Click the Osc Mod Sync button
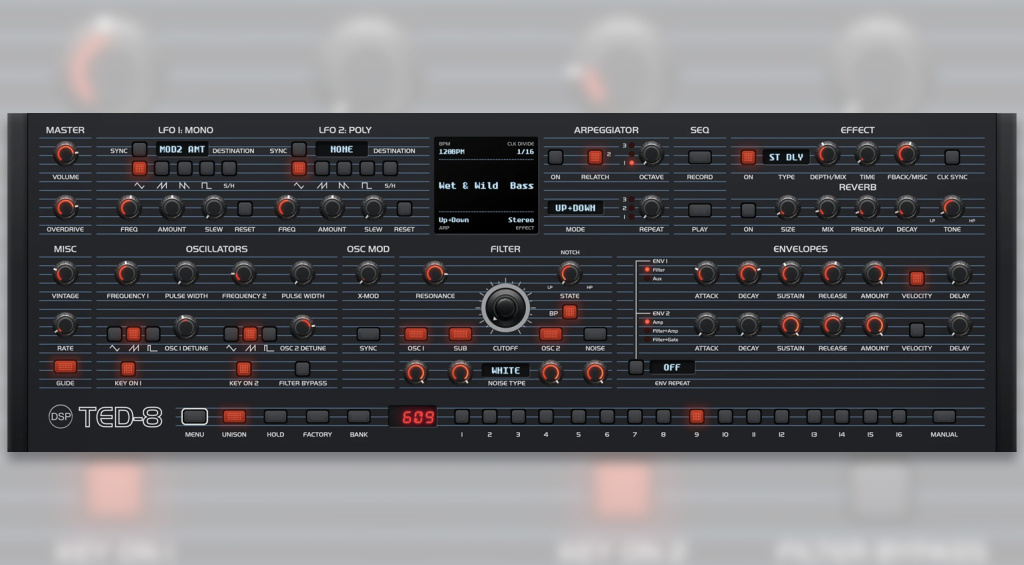Image resolution: width=1024 pixels, height=565 pixels. 368,334
